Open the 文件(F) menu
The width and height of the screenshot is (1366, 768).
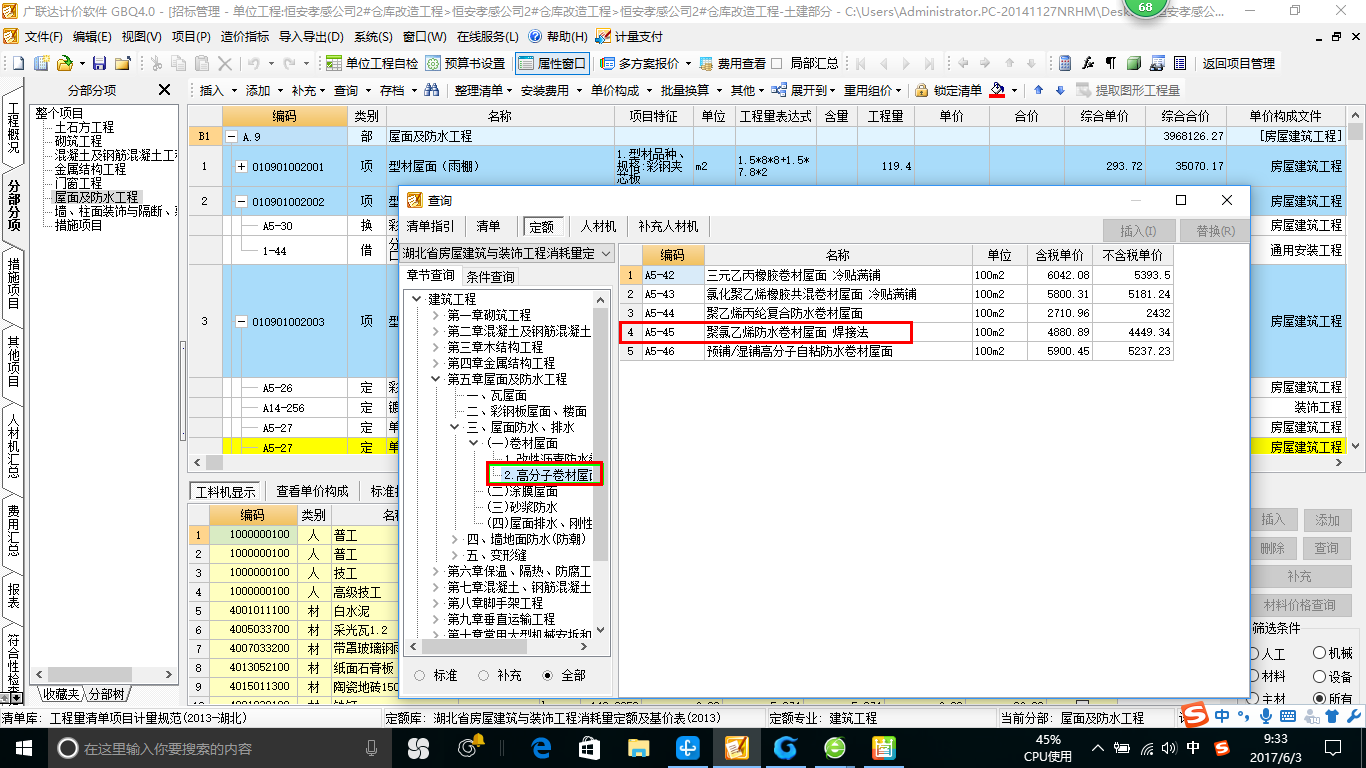[43, 36]
